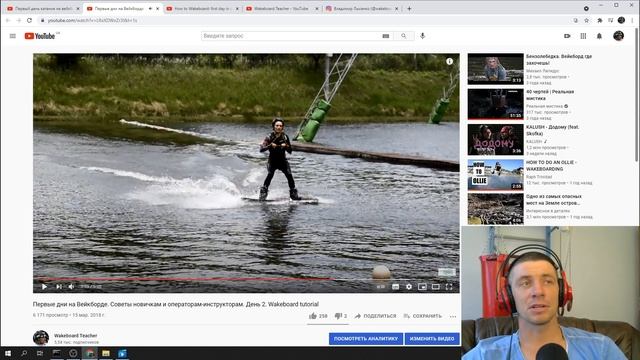Go to YouTube home via logo
Viewport: 640px width, 360px height.
point(40,36)
